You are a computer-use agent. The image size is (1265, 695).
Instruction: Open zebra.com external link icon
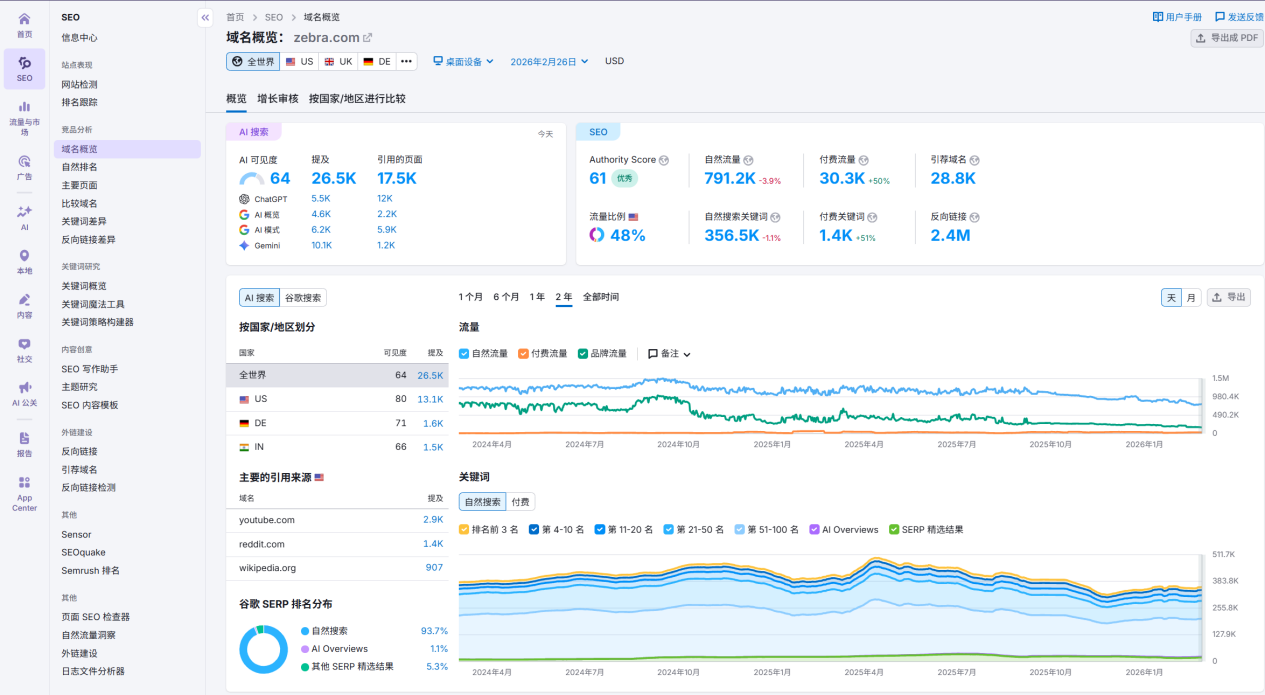367,38
